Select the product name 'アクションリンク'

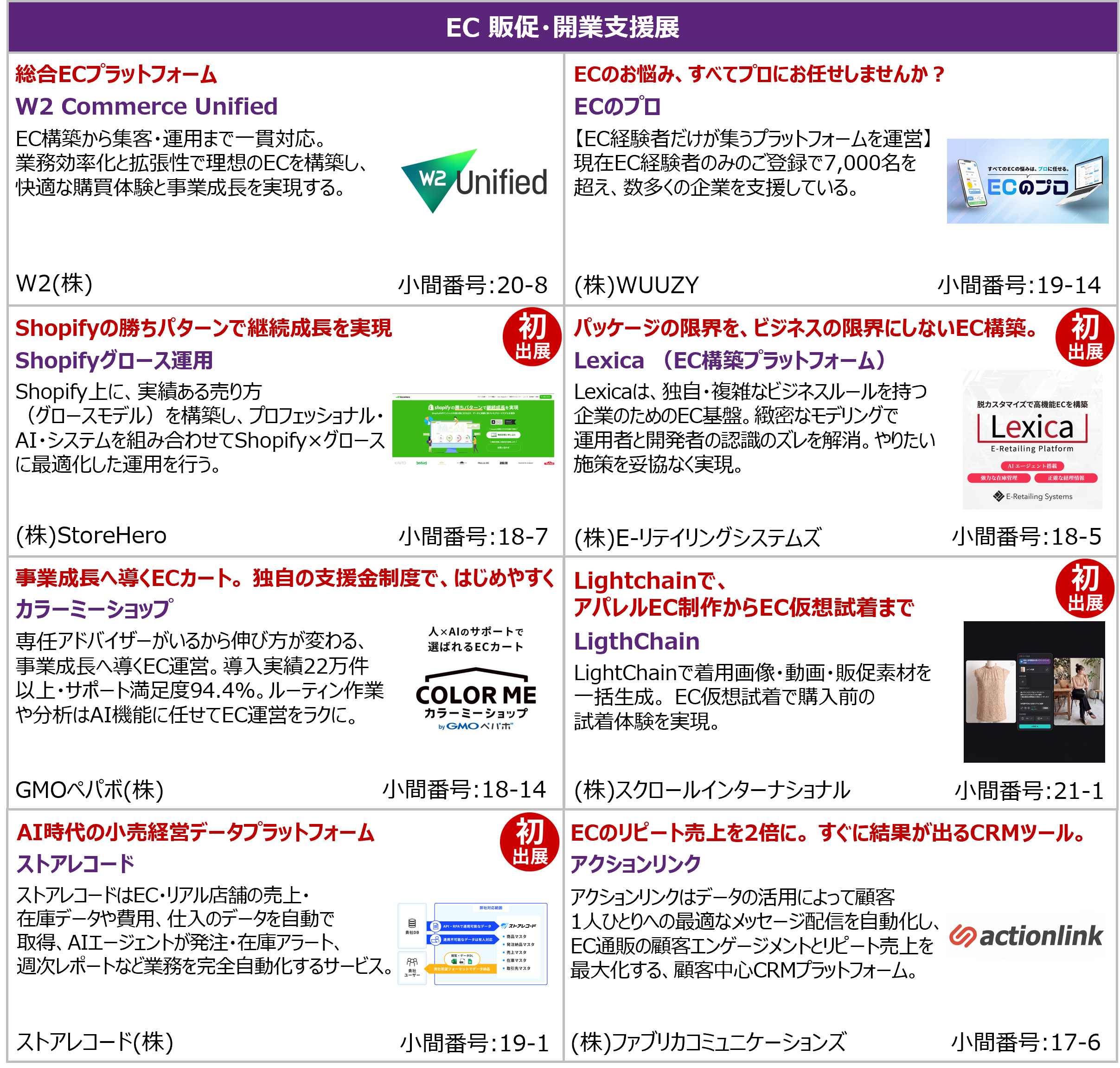(x=635, y=863)
